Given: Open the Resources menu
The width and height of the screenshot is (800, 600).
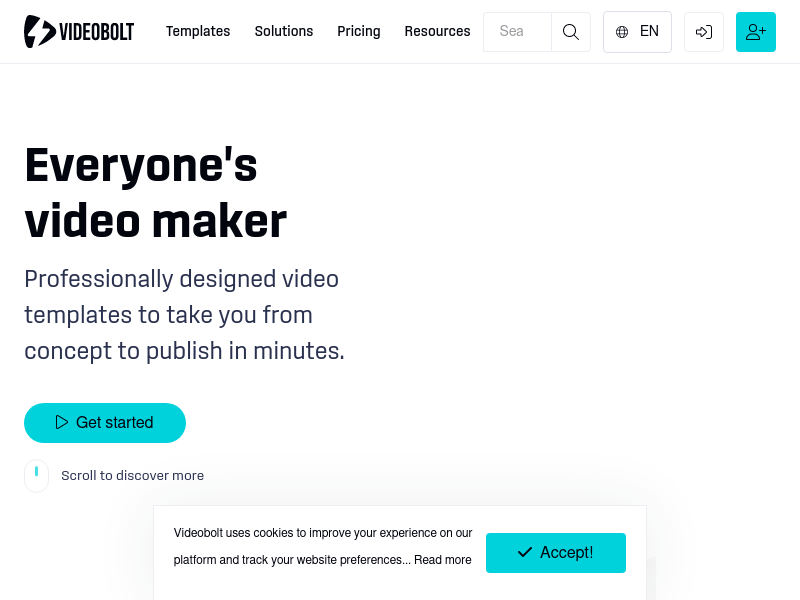Looking at the screenshot, I should [437, 32].
